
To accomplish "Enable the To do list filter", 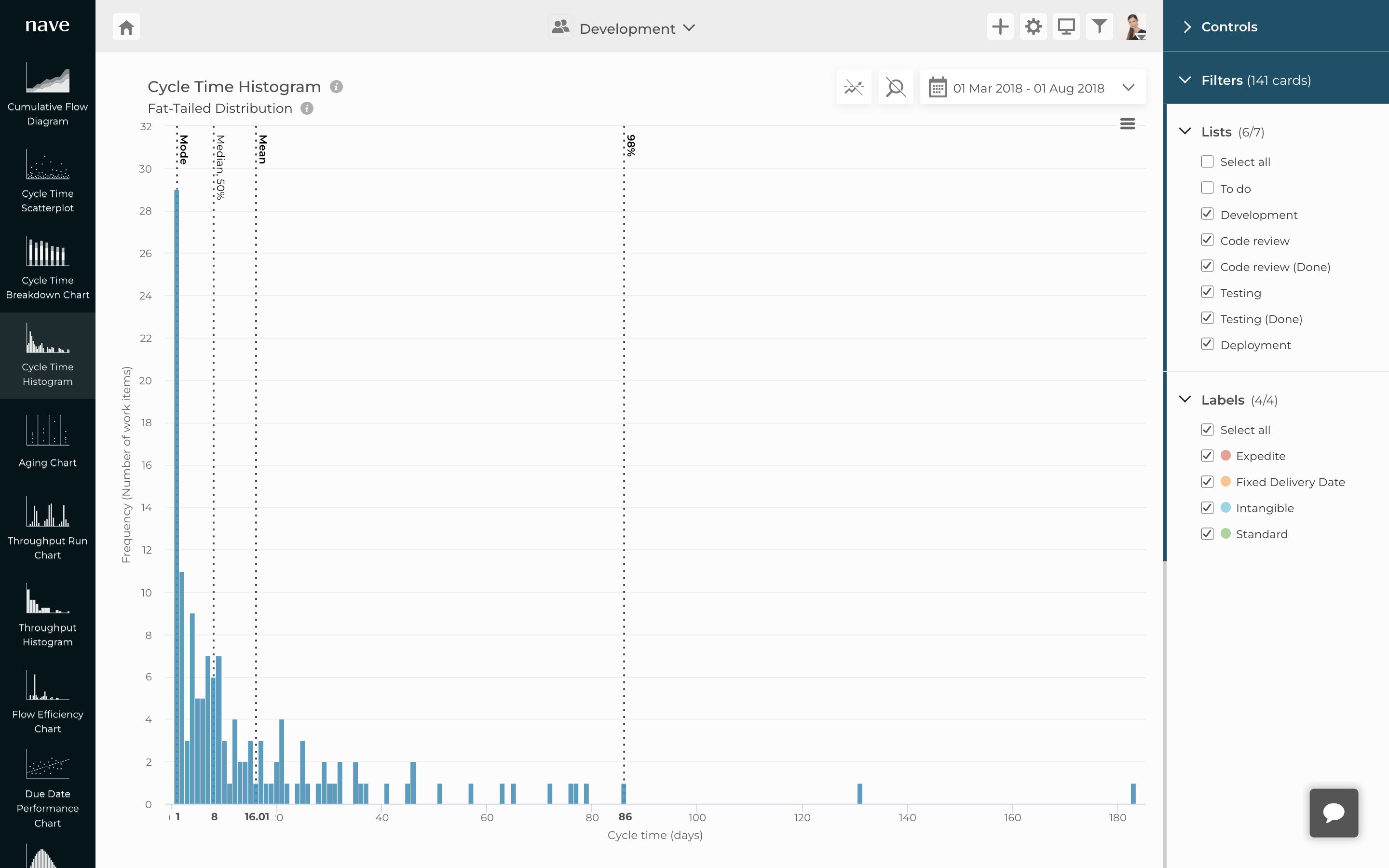I will (x=1208, y=188).
